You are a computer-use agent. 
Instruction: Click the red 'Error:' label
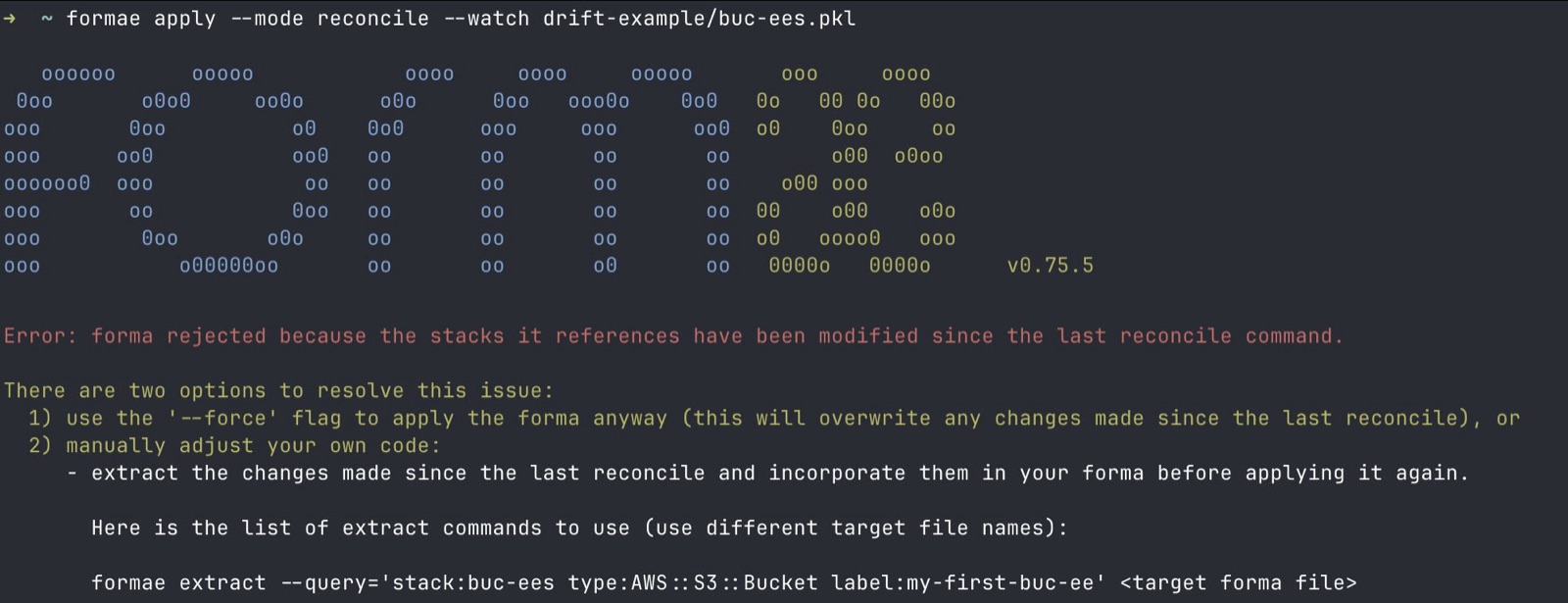(40, 336)
